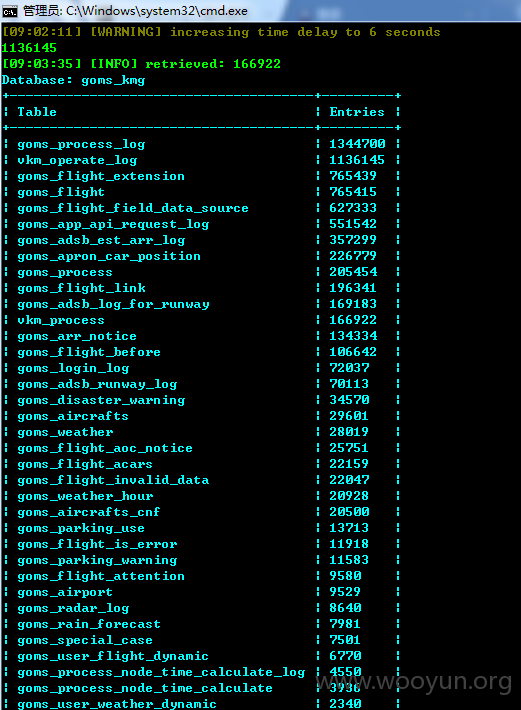Click the Entries column header
The width and height of the screenshot is (521, 710).
[x=357, y=112]
